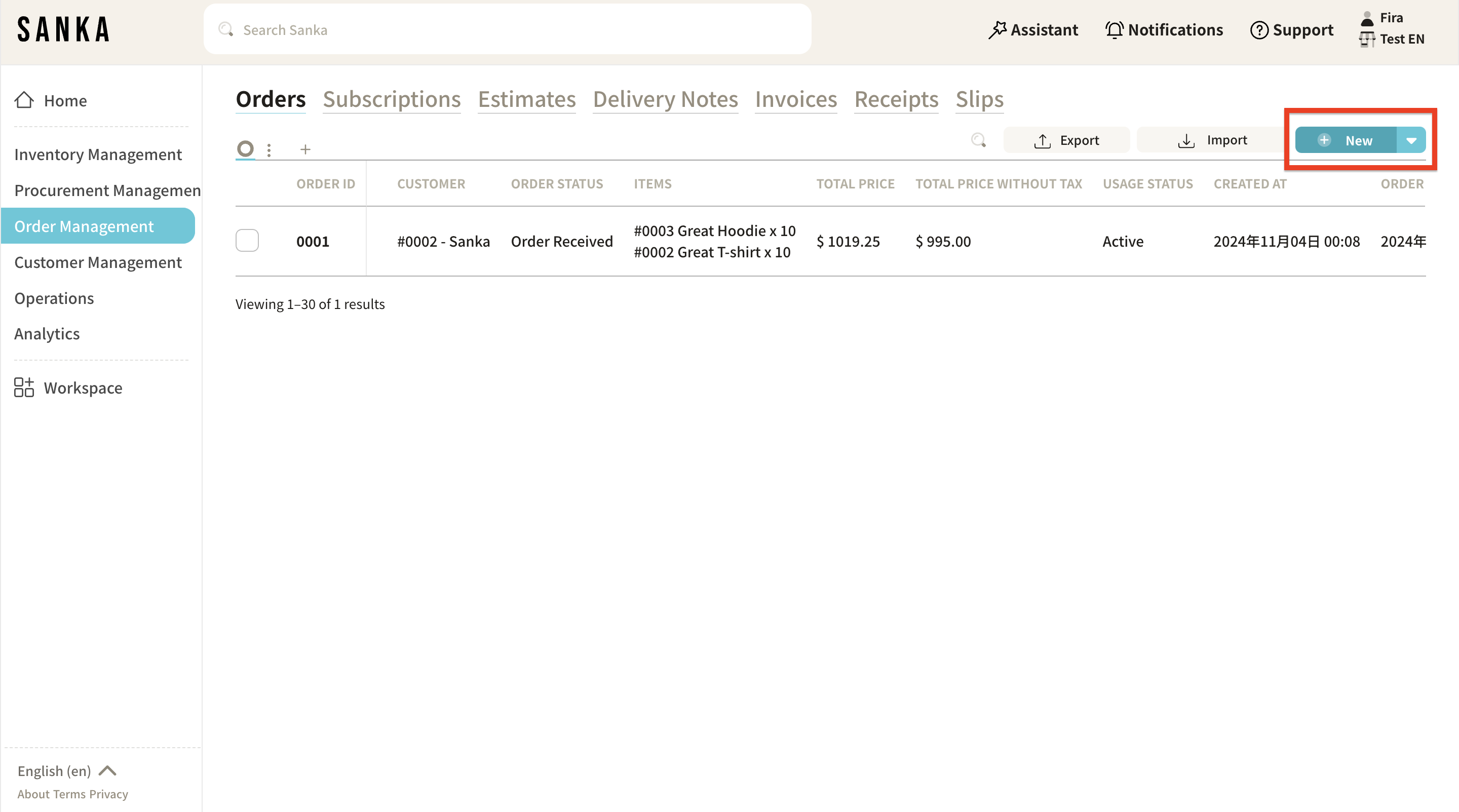Switch to the Subscriptions tab
This screenshot has height=812, width=1459.
(392, 100)
